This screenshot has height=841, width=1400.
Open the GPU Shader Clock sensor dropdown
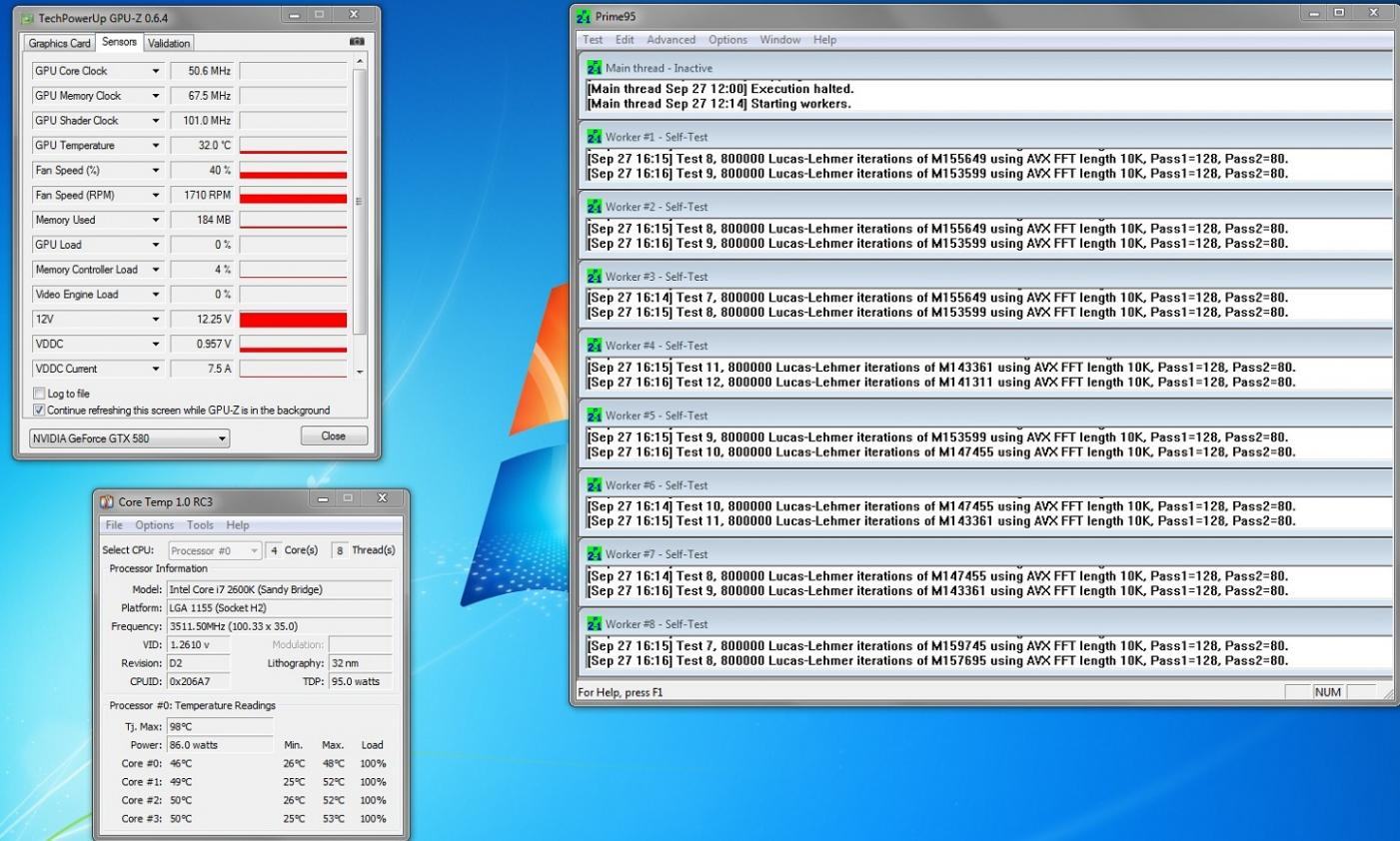(x=156, y=121)
